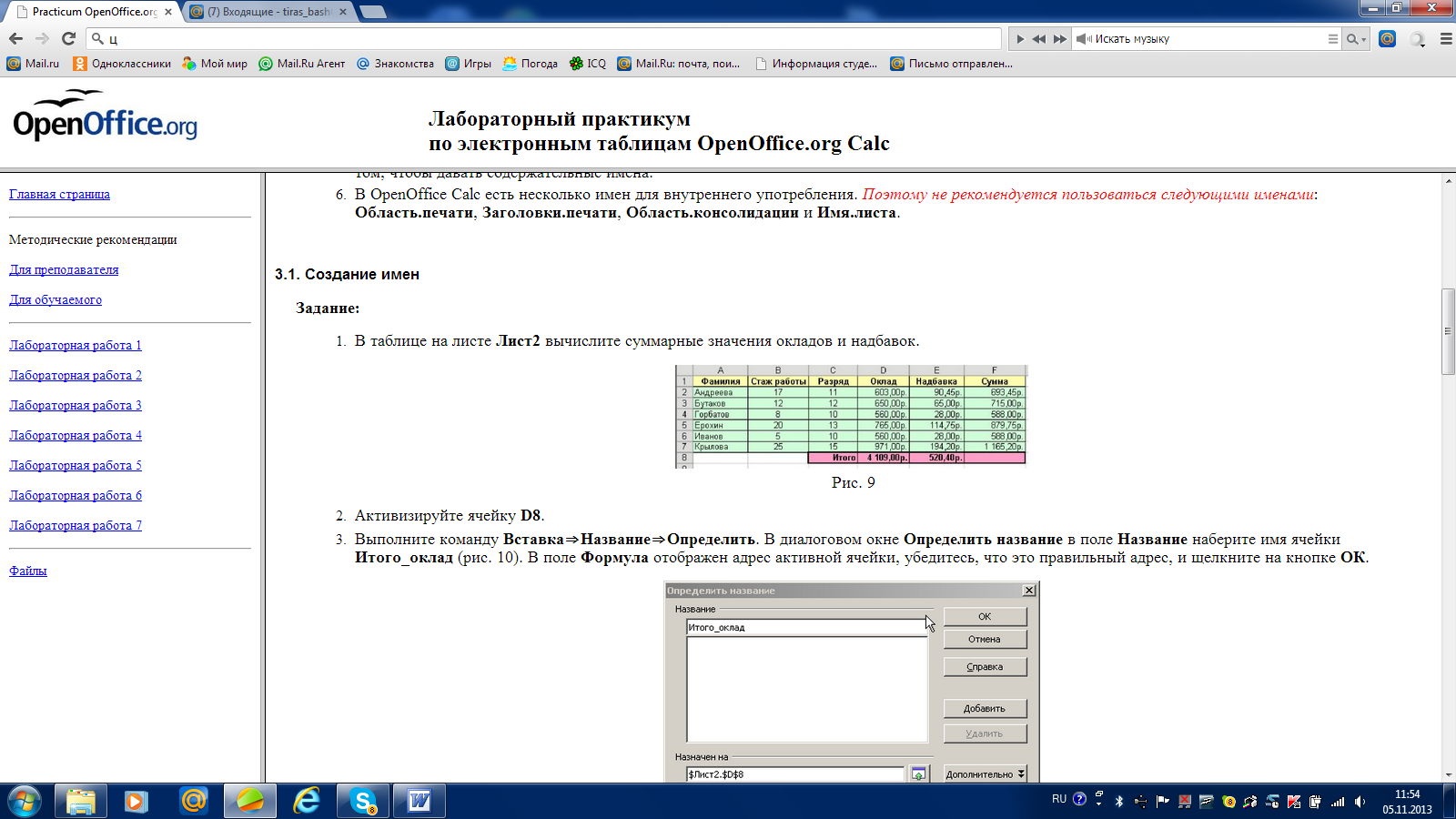The height and width of the screenshot is (819, 1456).
Task: Click the RU language indicator
Action: pos(1059,799)
